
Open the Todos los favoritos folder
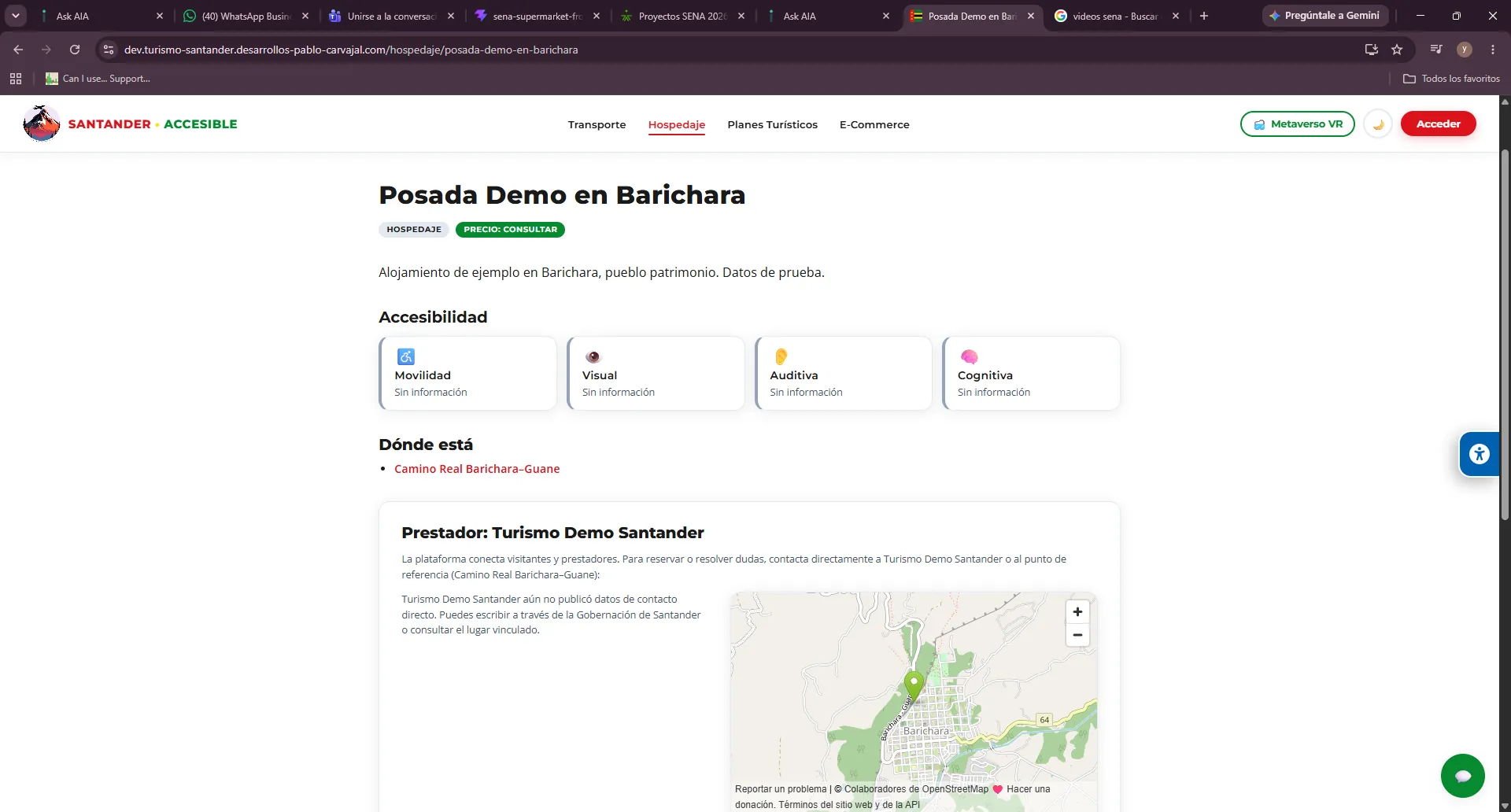tap(1452, 79)
